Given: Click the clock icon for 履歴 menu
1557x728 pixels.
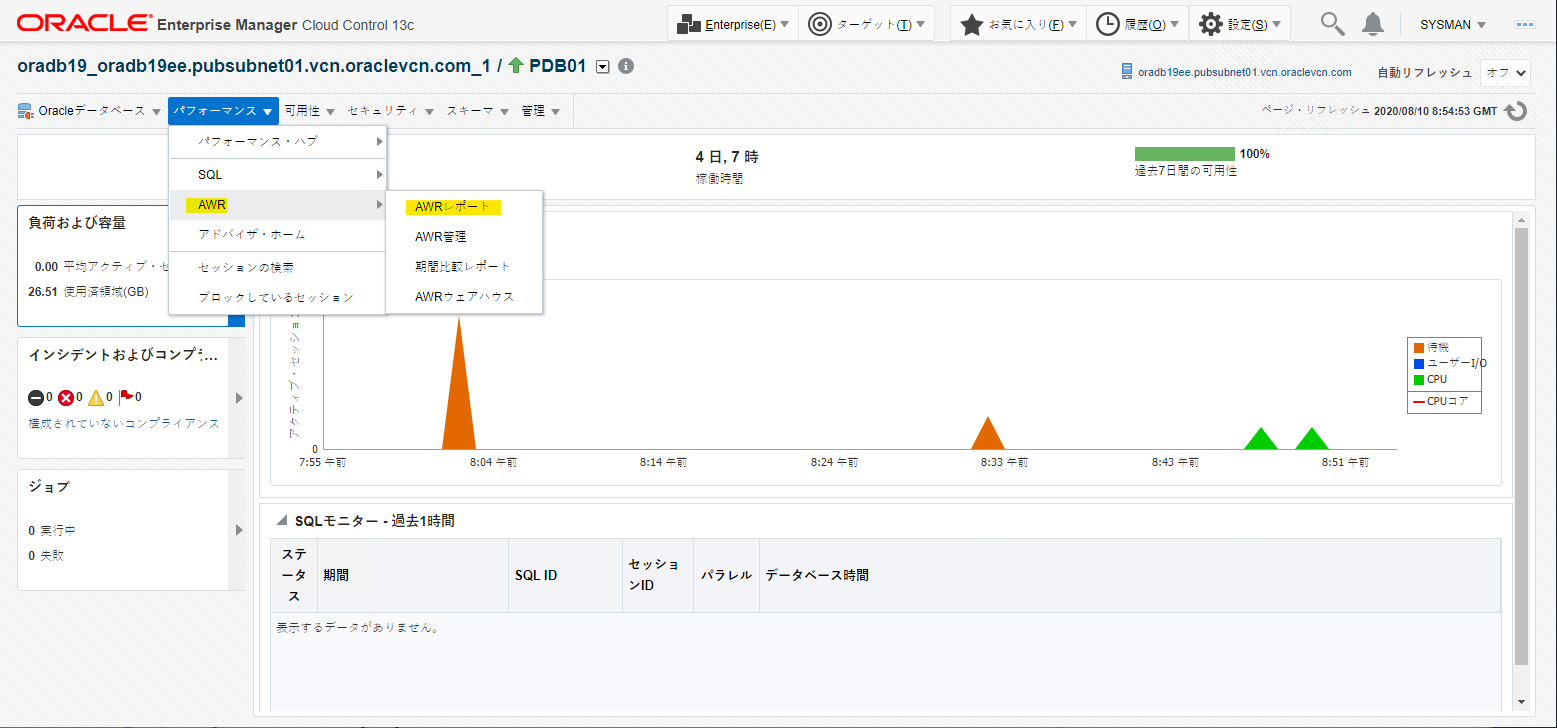Looking at the screenshot, I should pyautogui.click(x=1106, y=22).
